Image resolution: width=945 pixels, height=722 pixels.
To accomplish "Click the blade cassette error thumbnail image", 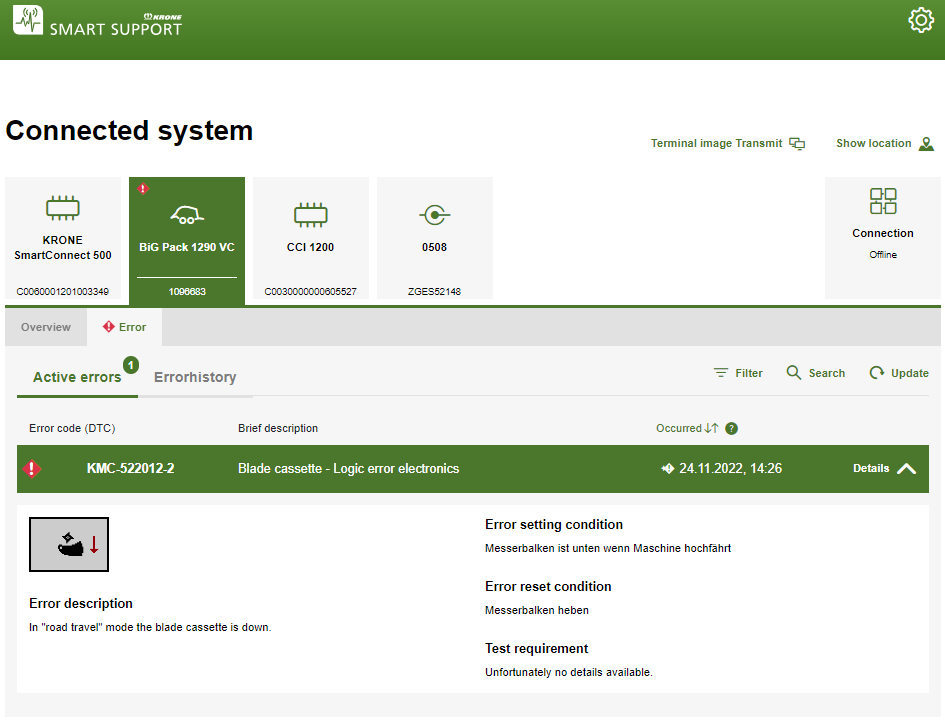I will pyautogui.click(x=69, y=544).
